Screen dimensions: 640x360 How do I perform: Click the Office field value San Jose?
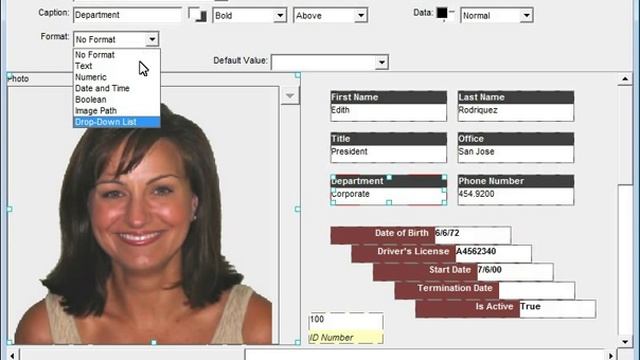tap(516, 154)
